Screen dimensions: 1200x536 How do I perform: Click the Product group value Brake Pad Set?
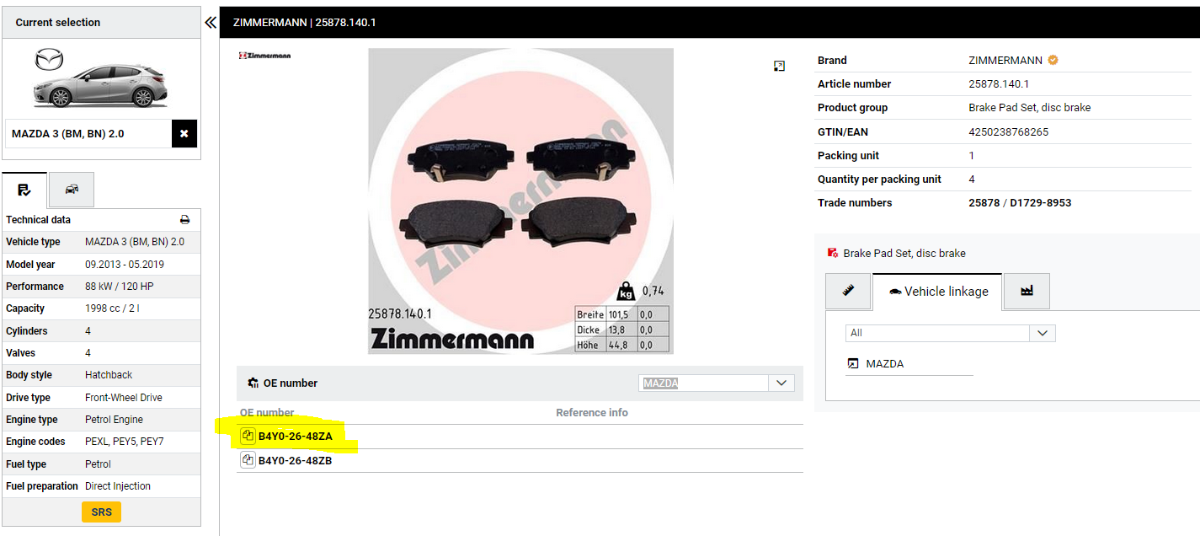1029,108
